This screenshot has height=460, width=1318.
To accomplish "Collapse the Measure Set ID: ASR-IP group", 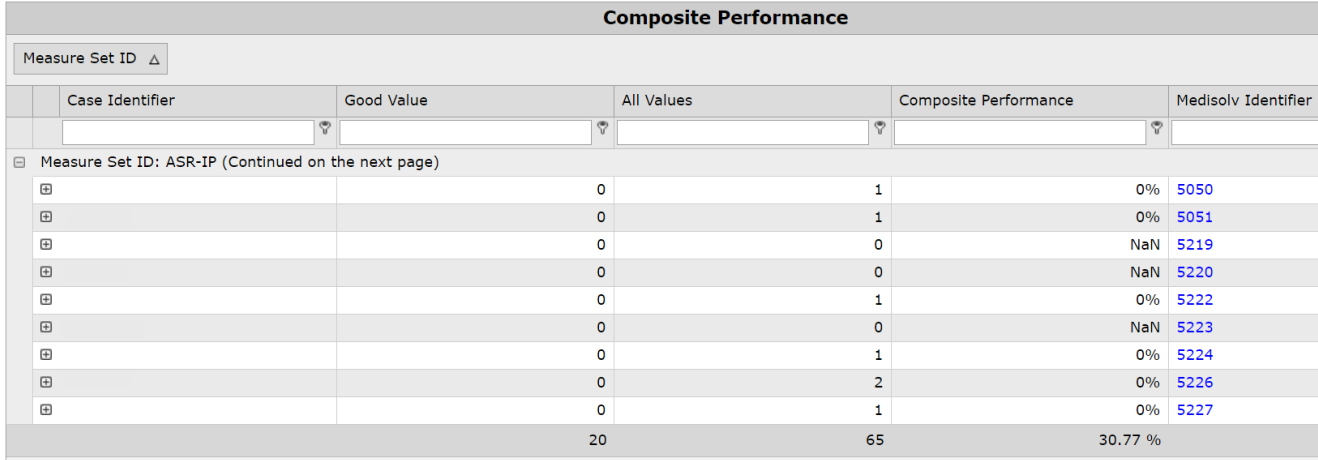I will click(x=19, y=162).
